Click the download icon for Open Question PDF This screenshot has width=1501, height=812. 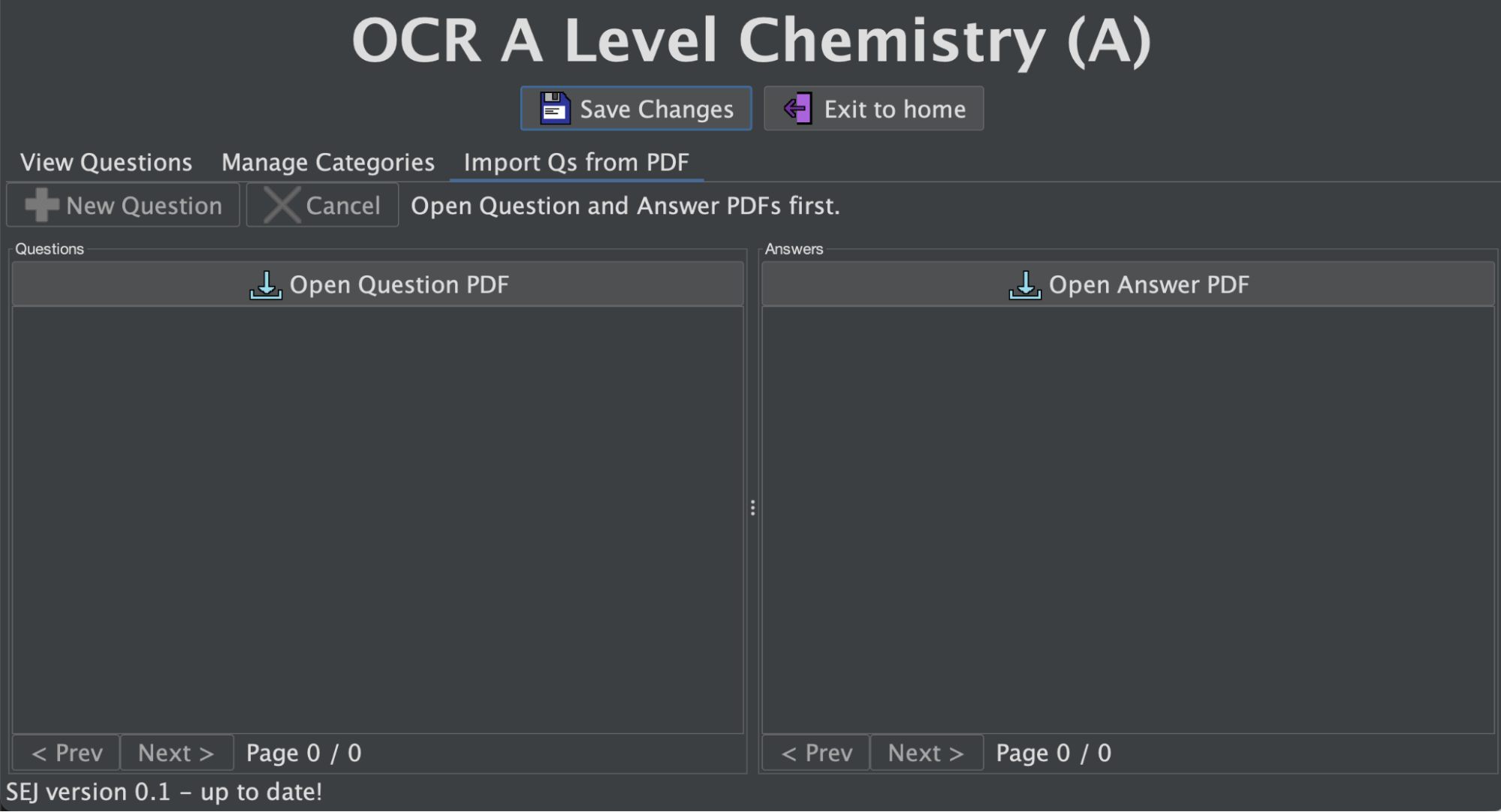pyautogui.click(x=266, y=285)
